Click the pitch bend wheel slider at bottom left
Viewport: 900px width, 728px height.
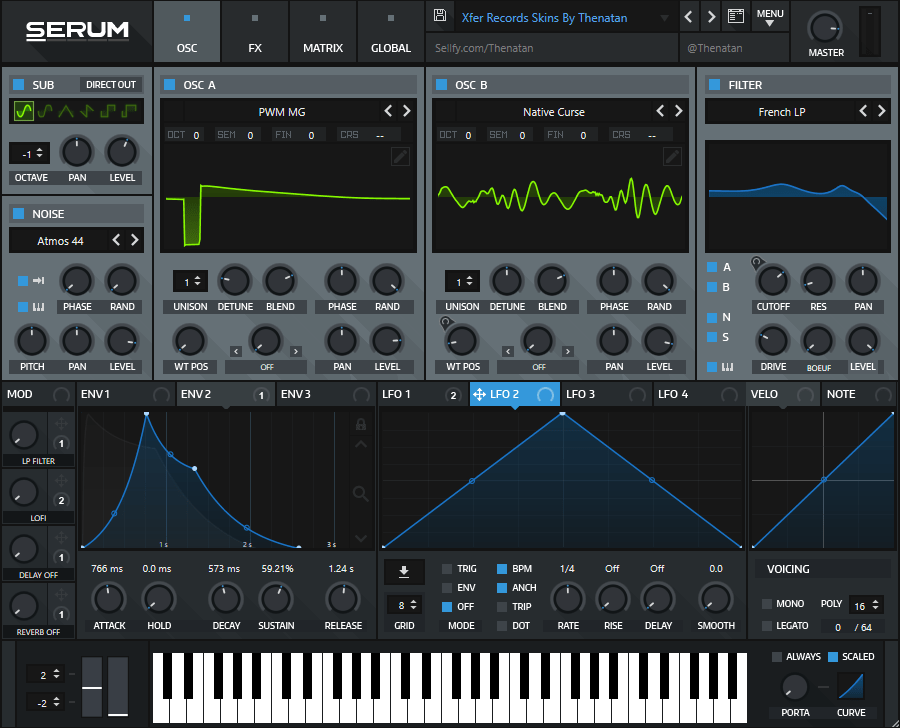[x=91, y=690]
